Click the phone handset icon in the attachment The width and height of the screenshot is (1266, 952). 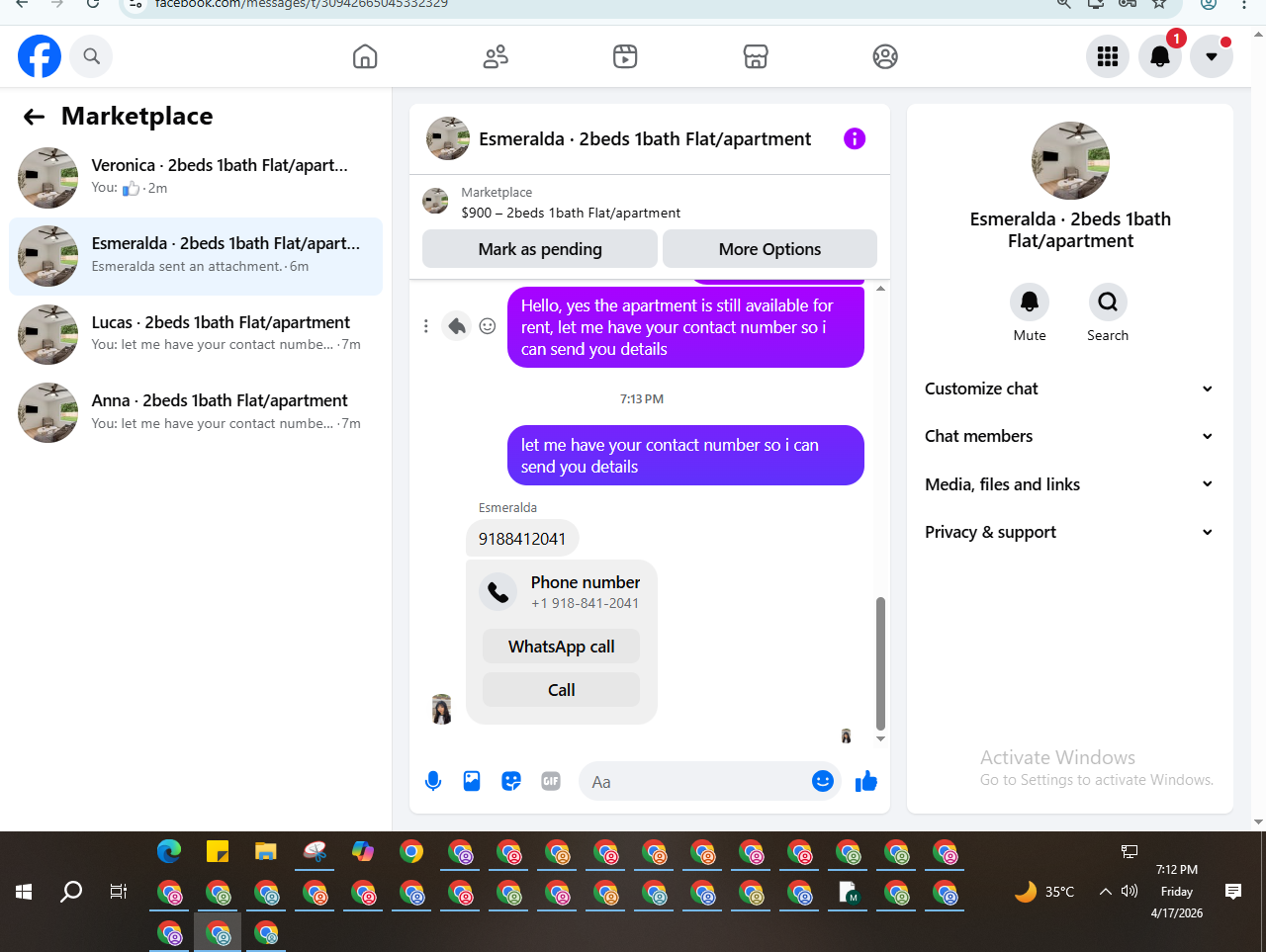[498, 591]
